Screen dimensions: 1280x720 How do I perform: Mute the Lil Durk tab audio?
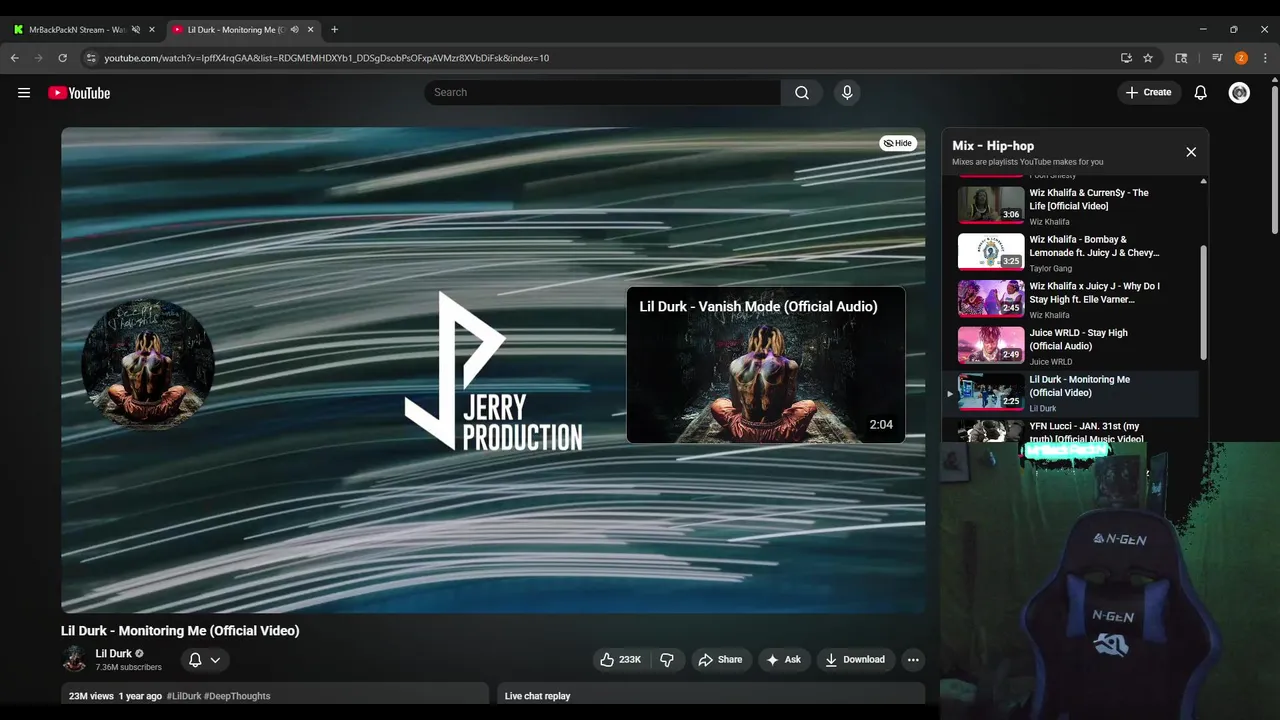(294, 30)
